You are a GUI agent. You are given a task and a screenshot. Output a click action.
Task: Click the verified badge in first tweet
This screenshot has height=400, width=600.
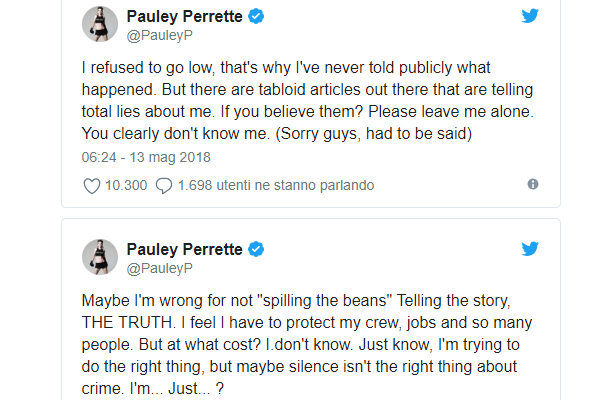click(256, 17)
